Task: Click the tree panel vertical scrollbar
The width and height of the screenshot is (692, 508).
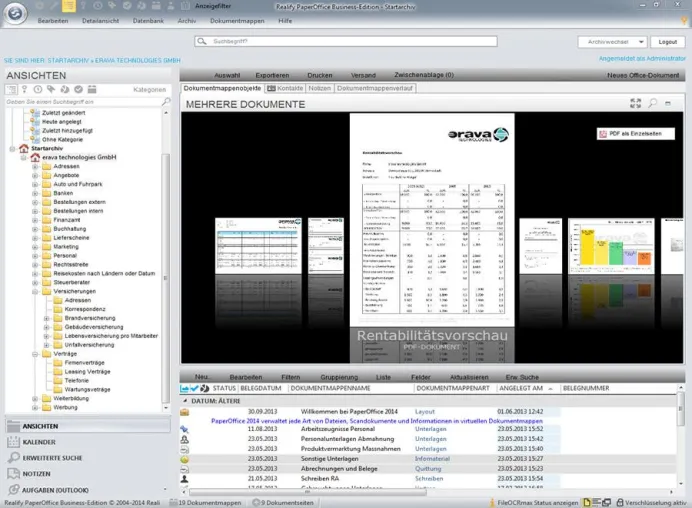Action: [166, 278]
